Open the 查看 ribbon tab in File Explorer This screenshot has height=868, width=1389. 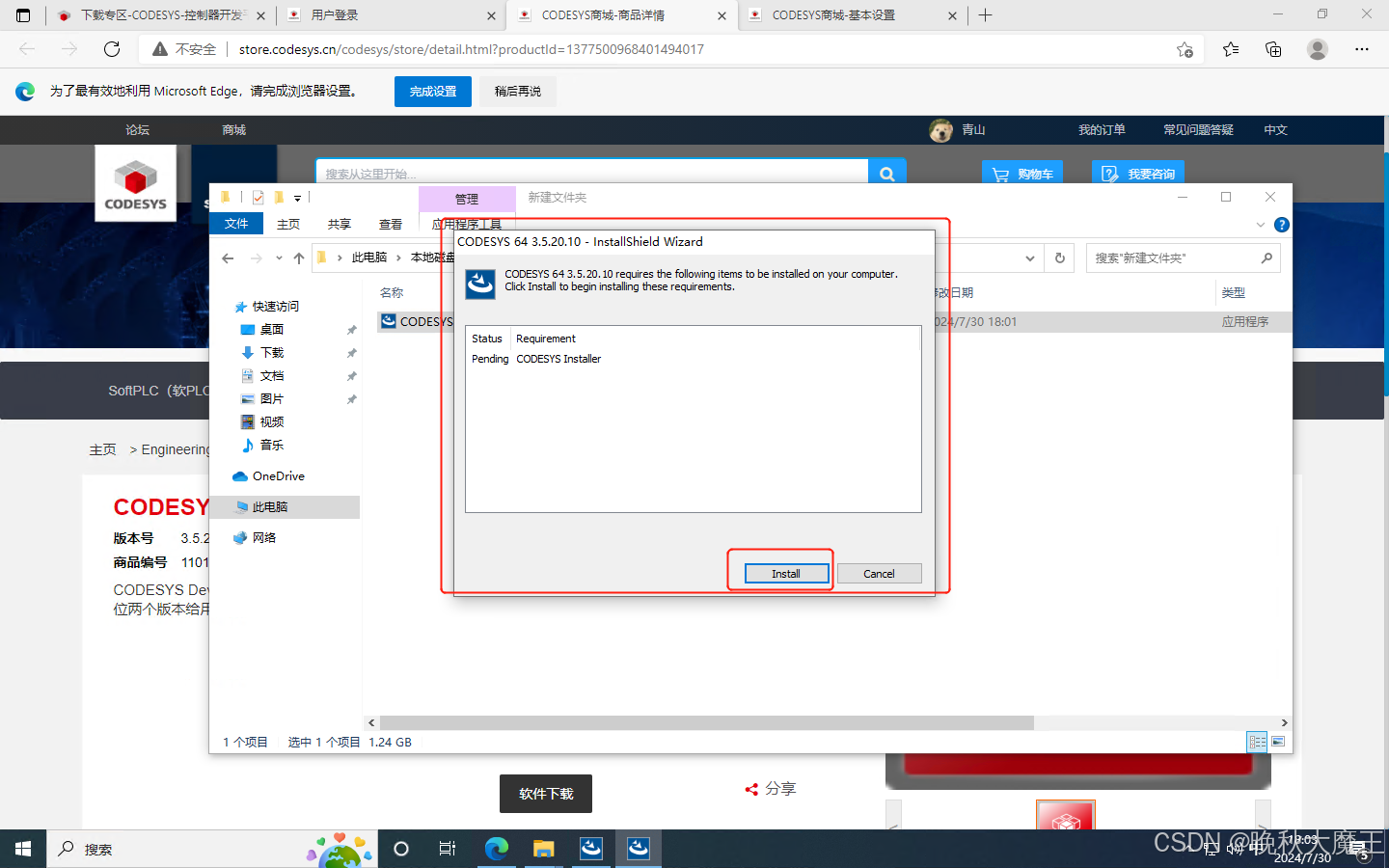coord(391,224)
